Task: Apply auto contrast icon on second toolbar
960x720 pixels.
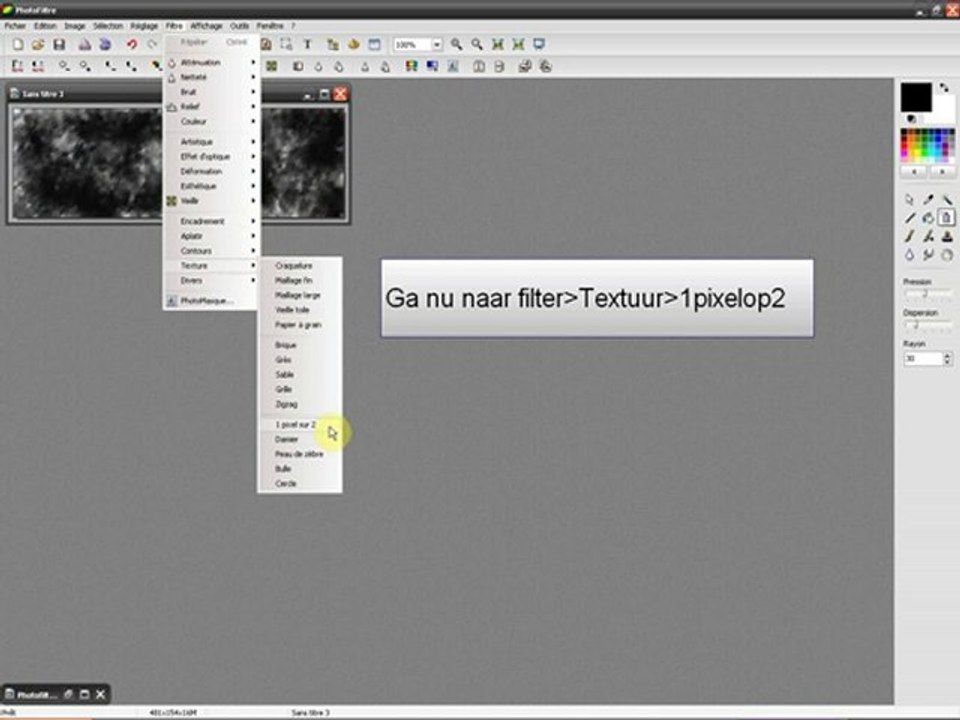Action: (x=38, y=66)
